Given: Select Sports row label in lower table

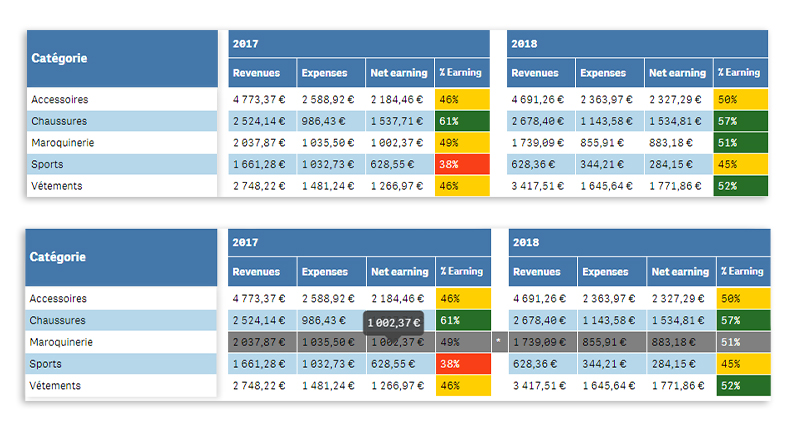Looking at the screenshot, I should 121,364.
